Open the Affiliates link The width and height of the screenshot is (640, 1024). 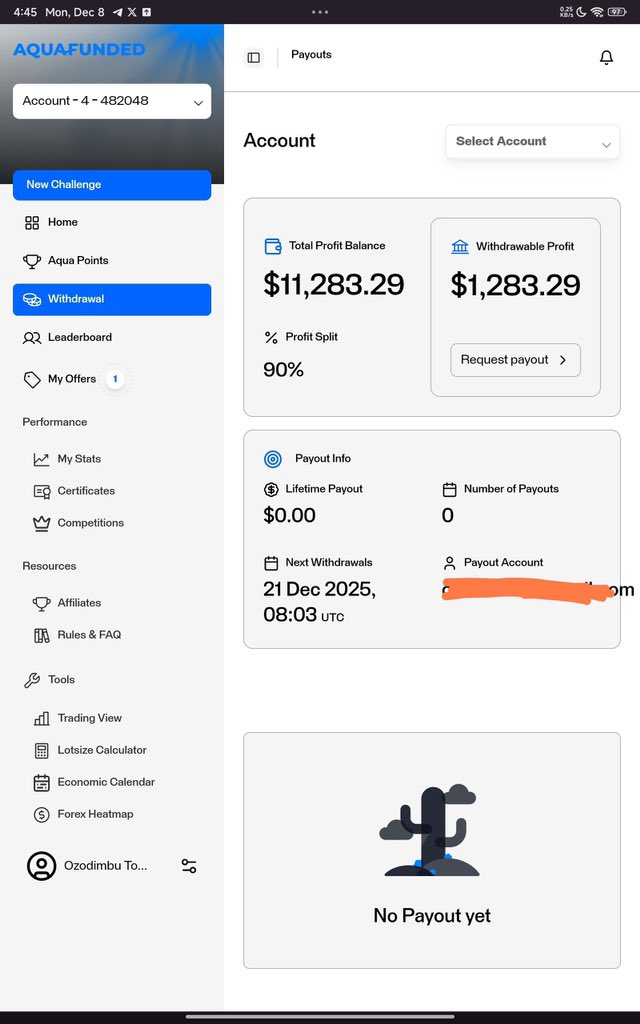(x=79, y=603)
